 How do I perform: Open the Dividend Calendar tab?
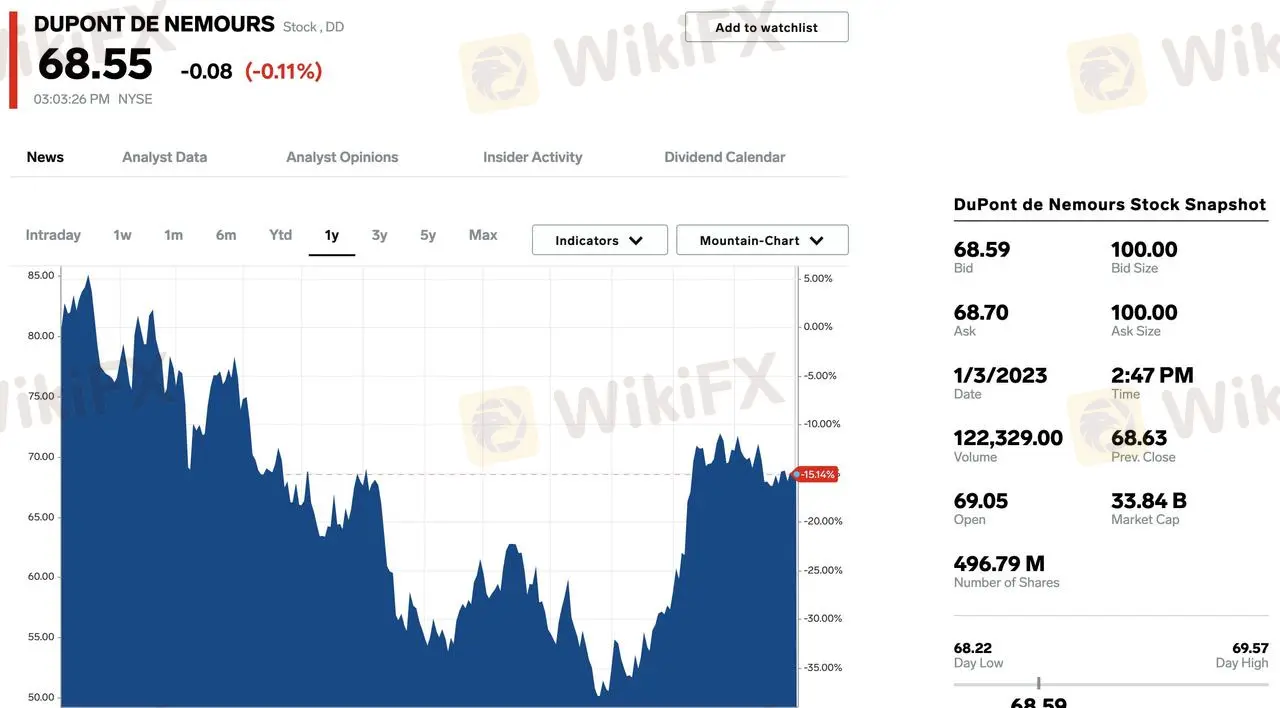point(724,157)
